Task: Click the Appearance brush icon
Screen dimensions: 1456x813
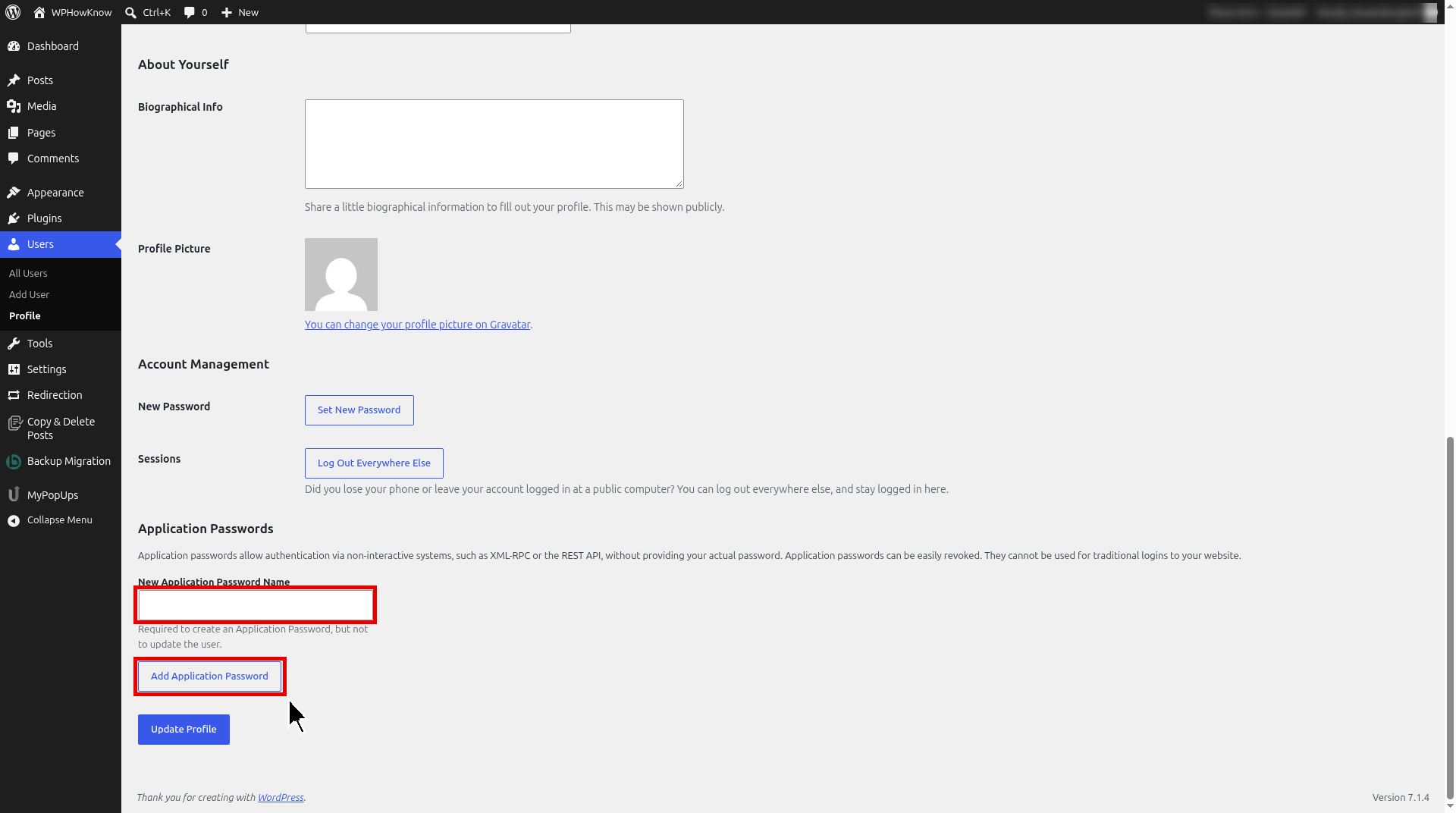Action: [14, 193]
